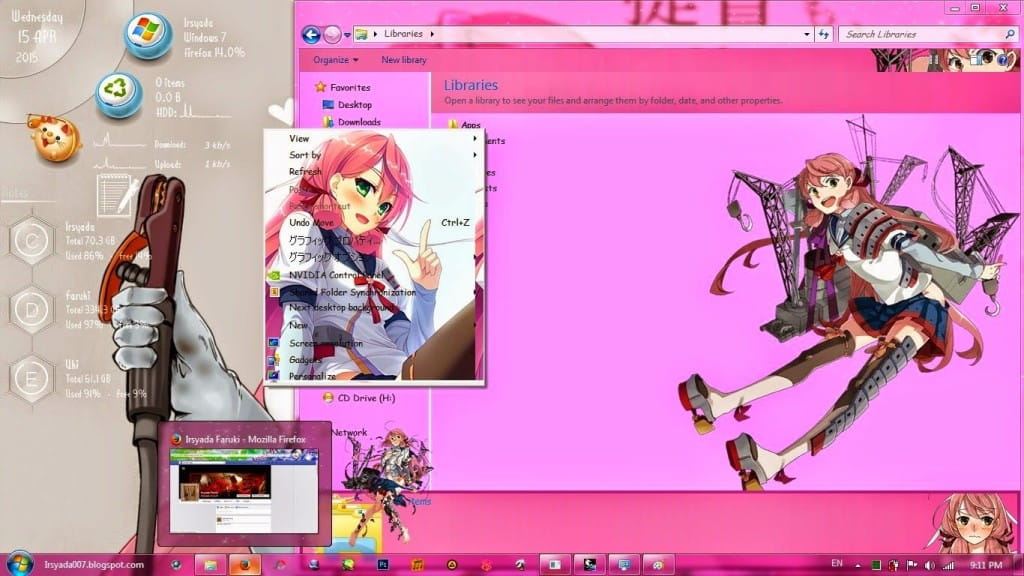Click the orange cat desktop icon
This screenshot has height=576, width=1024.
[54, 138]
